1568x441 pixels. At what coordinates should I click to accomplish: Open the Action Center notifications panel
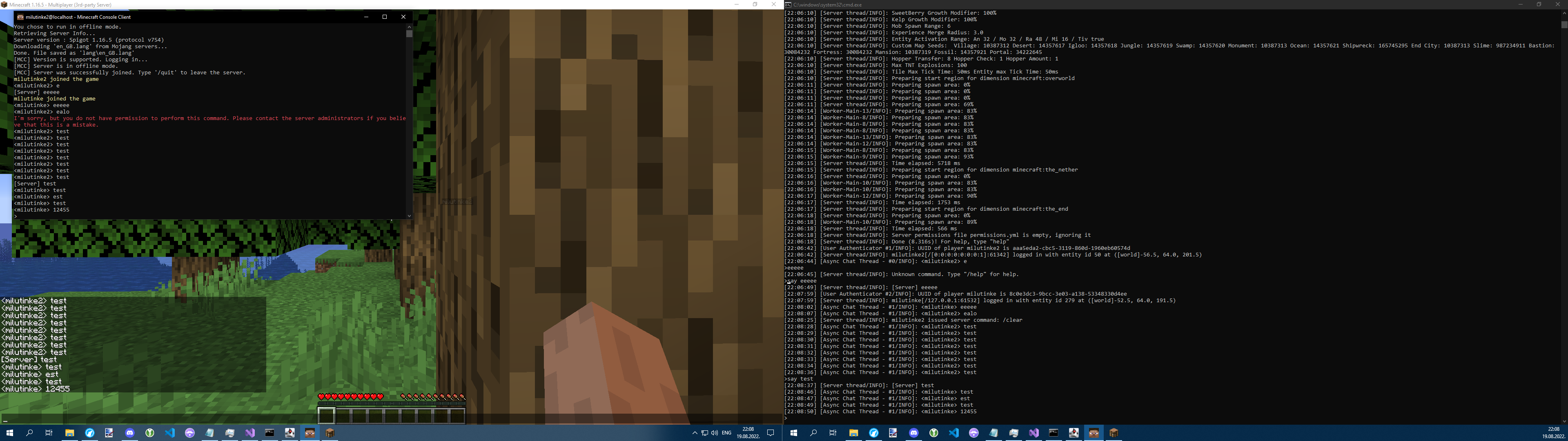tap(771, 433)
